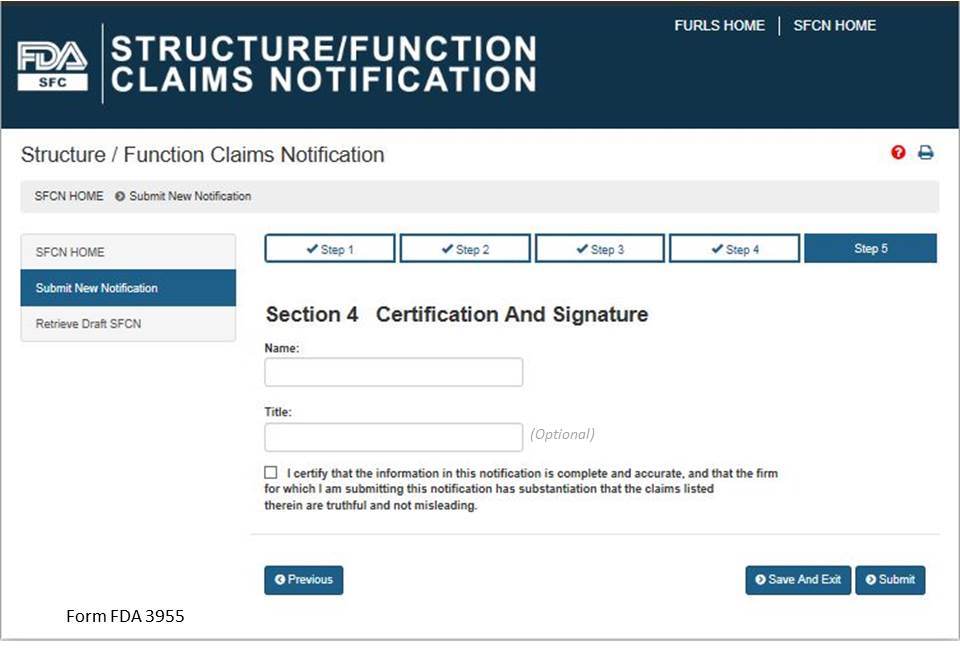Click the red help question mark icon
The width and height of the screenshot is (960, 655).
pos(898,153)
